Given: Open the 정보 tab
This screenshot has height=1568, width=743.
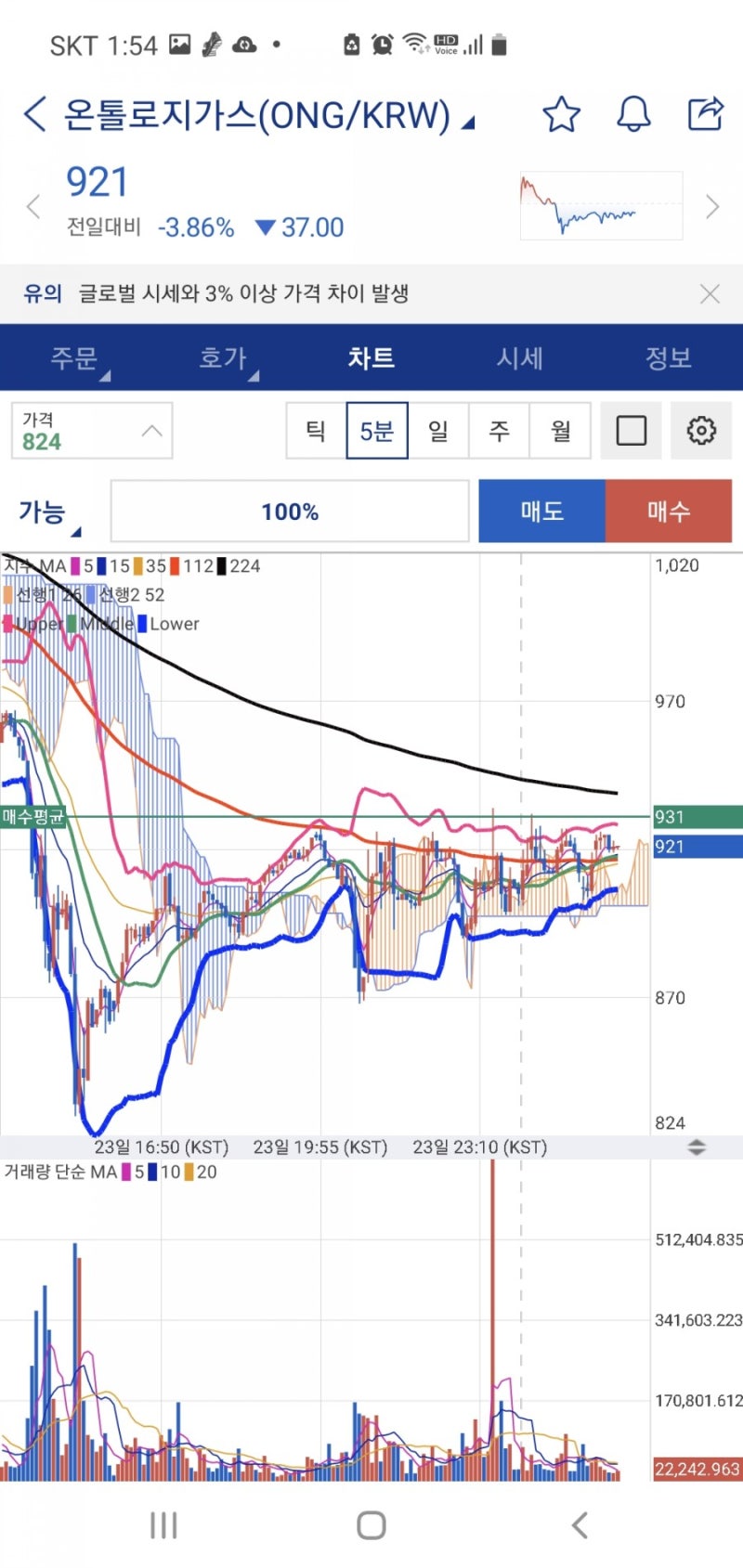Looking at the screenshot, I should [x=669, y=358].
